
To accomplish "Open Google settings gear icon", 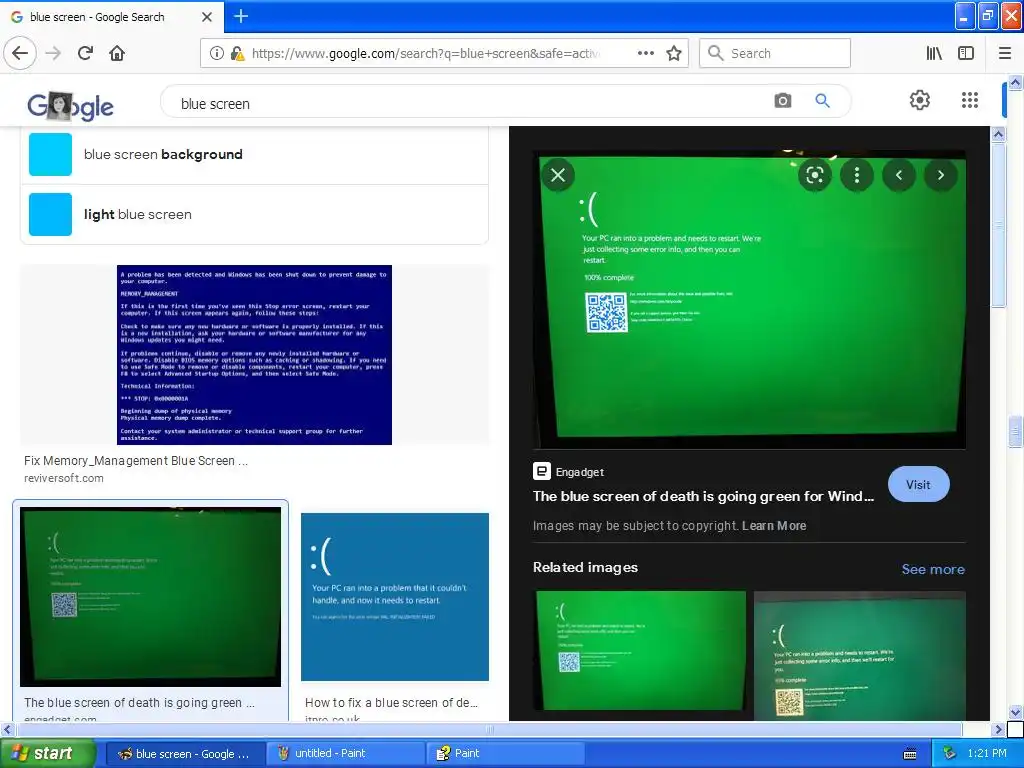I will point(920,100).
